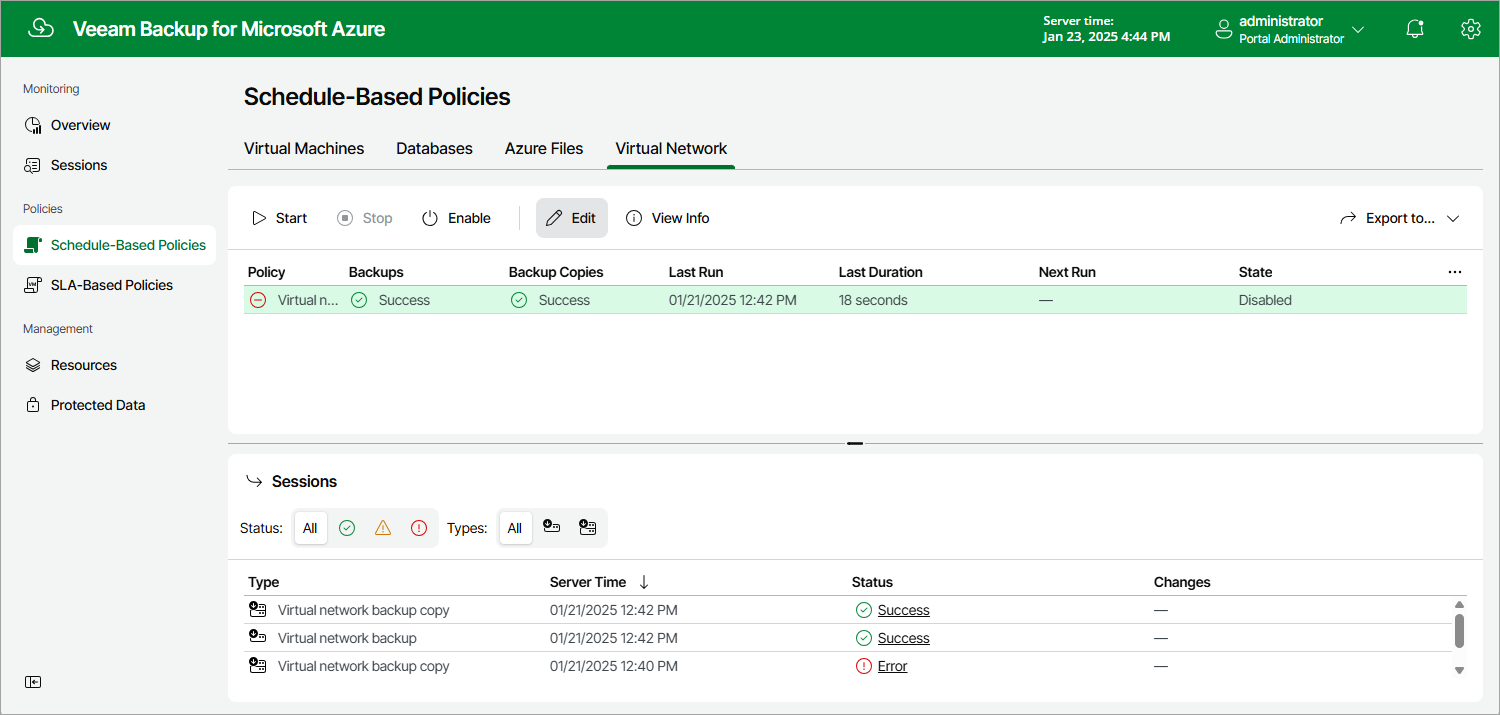This screenshot has width=1500, height=715.
Task: Click the administrator user avatar icon
Action: 1224,29
